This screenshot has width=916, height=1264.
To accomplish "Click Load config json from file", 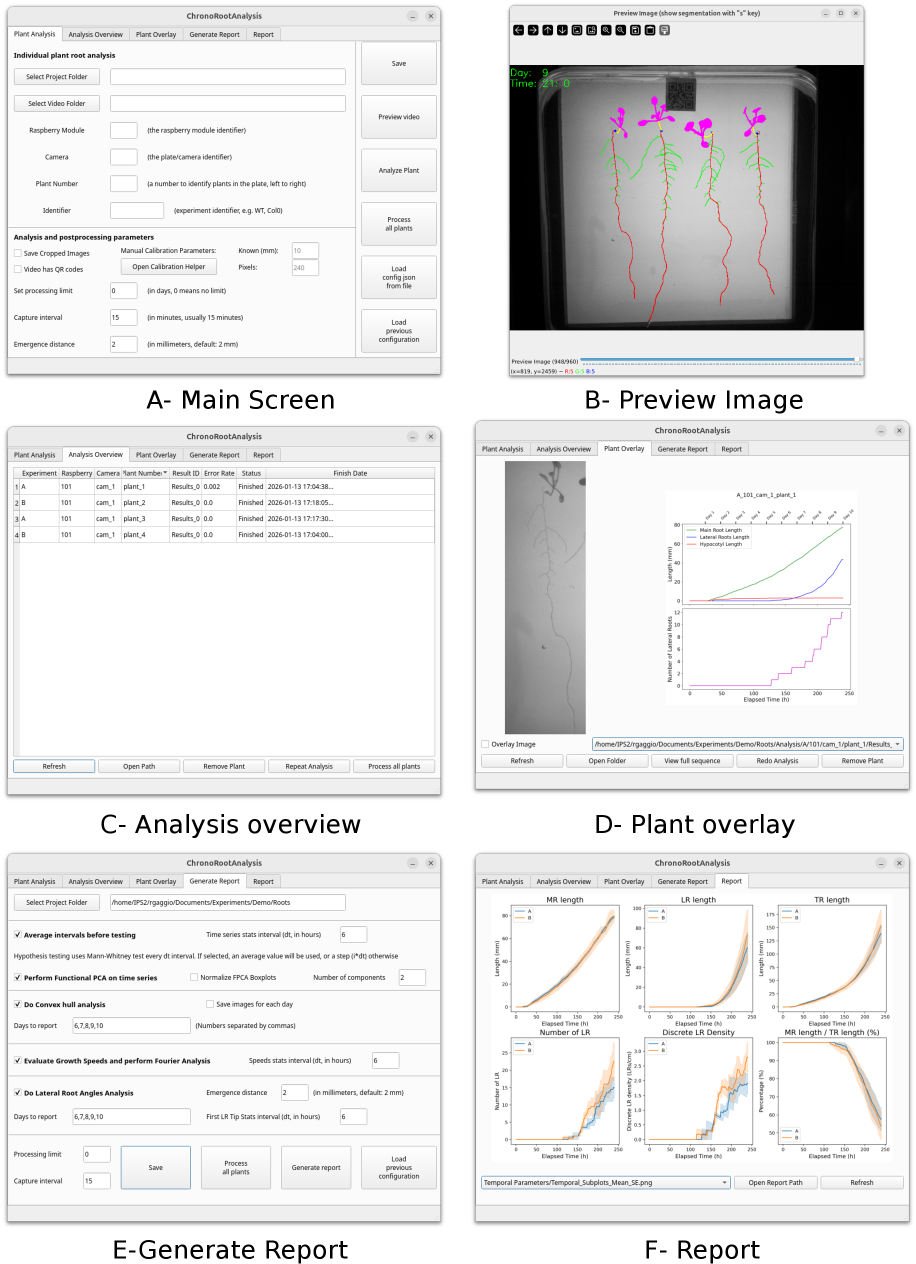I will point(399,277).
